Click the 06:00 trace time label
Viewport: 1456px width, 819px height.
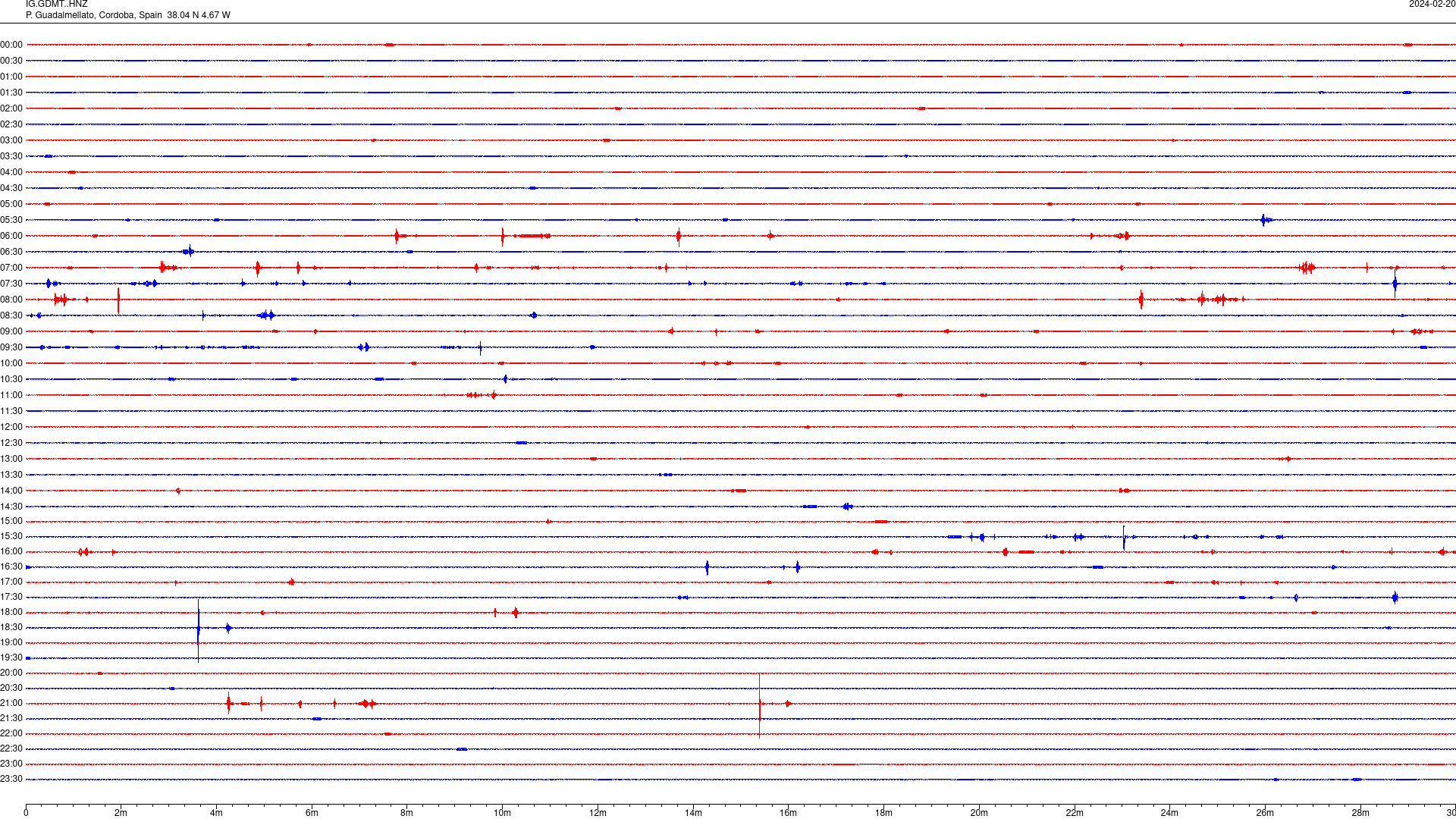(x=11, y=236)
